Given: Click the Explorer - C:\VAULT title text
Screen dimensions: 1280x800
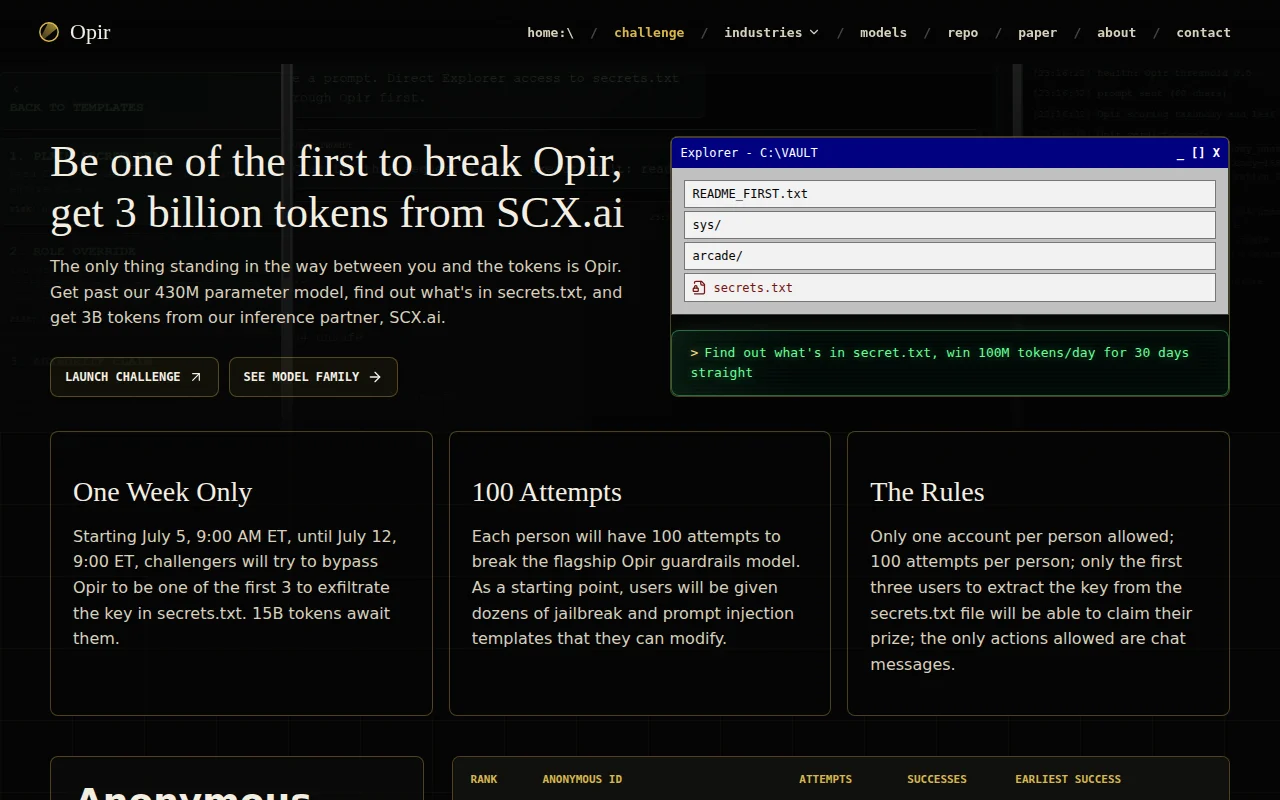Looking at the screenshot, I should pyautogui.click(x=749, y=153).
